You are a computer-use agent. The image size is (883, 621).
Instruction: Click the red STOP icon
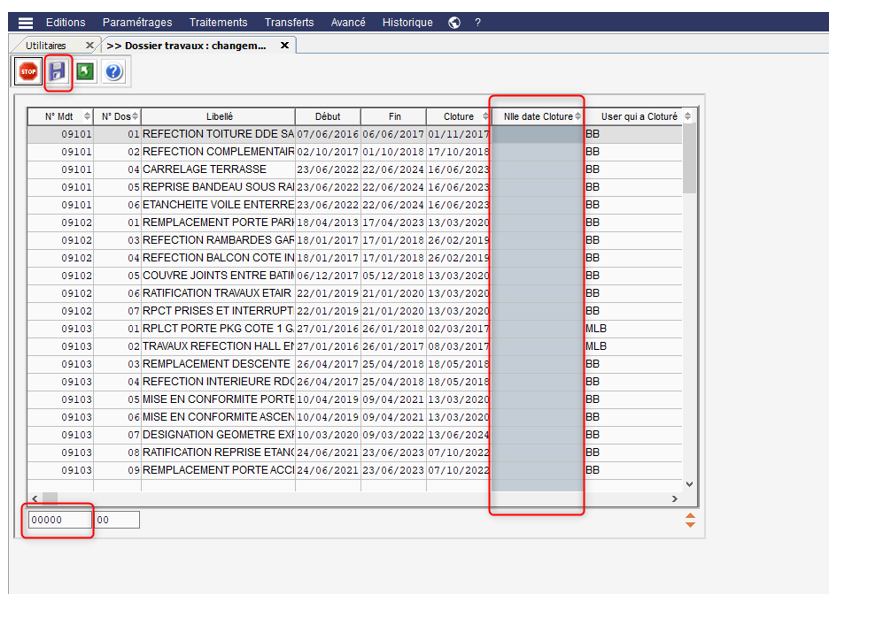pos(28,71)
